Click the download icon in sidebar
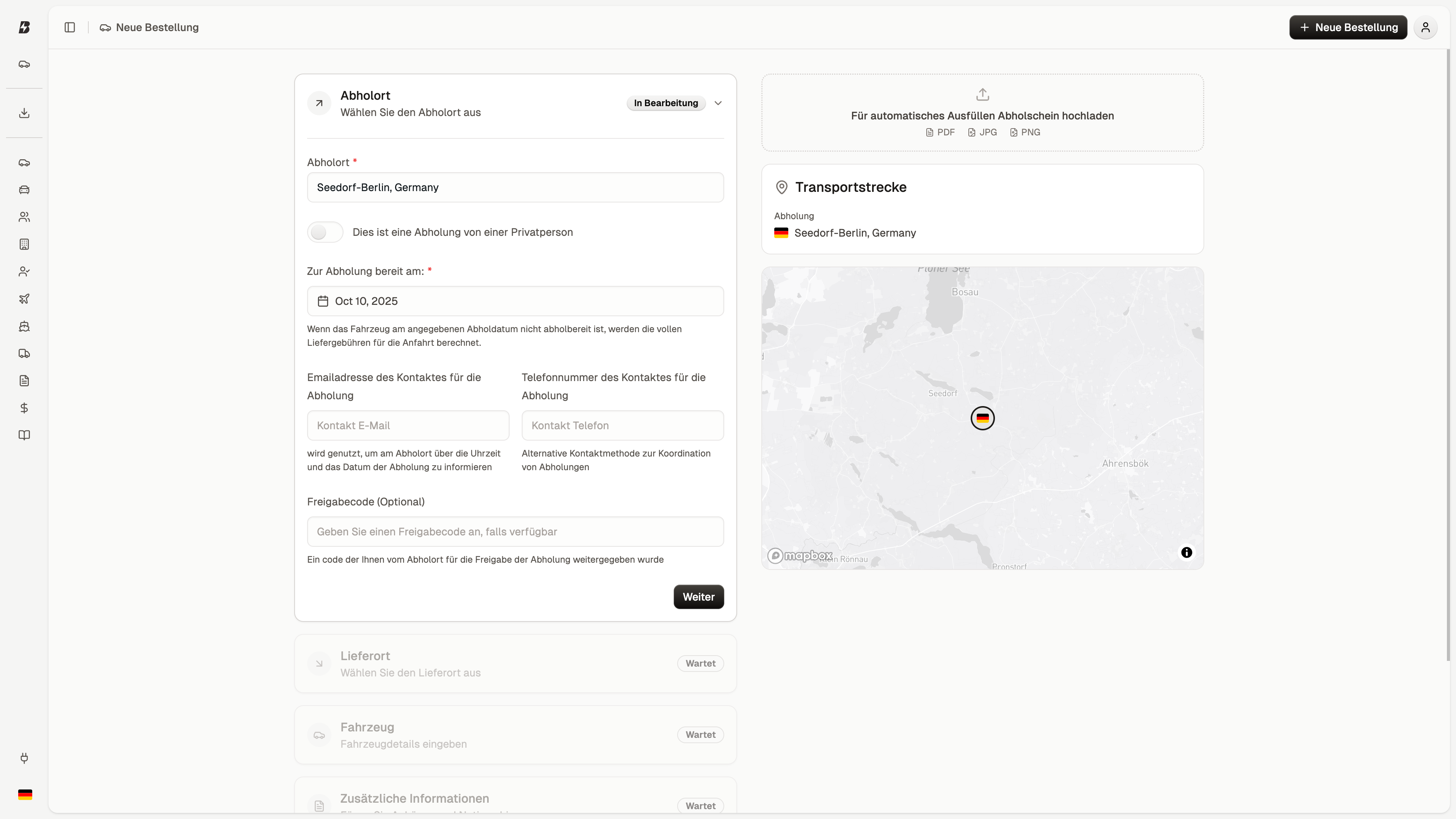The height and width of the screenshot is (819, 1456). [24, 113]
